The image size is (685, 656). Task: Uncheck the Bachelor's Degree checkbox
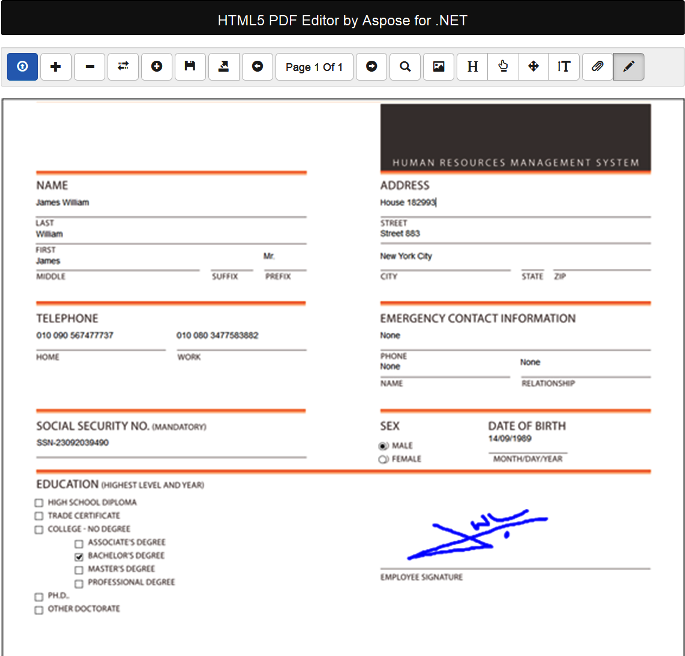79,556
